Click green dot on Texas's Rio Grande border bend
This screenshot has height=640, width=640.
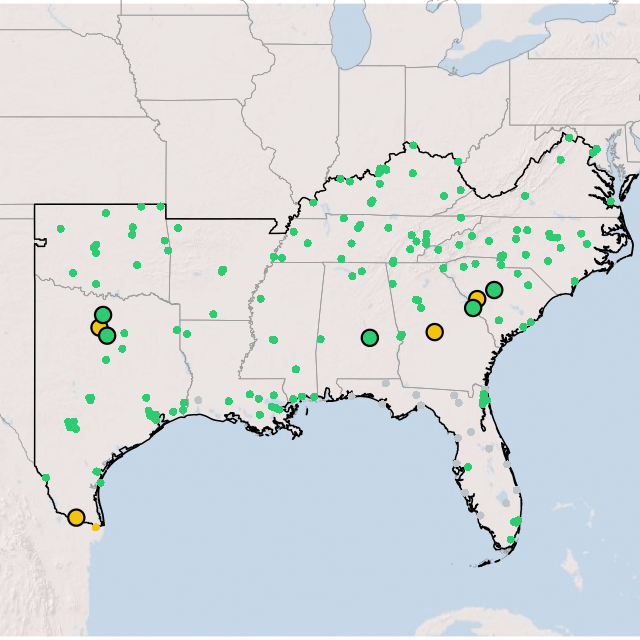click(46, 478)
